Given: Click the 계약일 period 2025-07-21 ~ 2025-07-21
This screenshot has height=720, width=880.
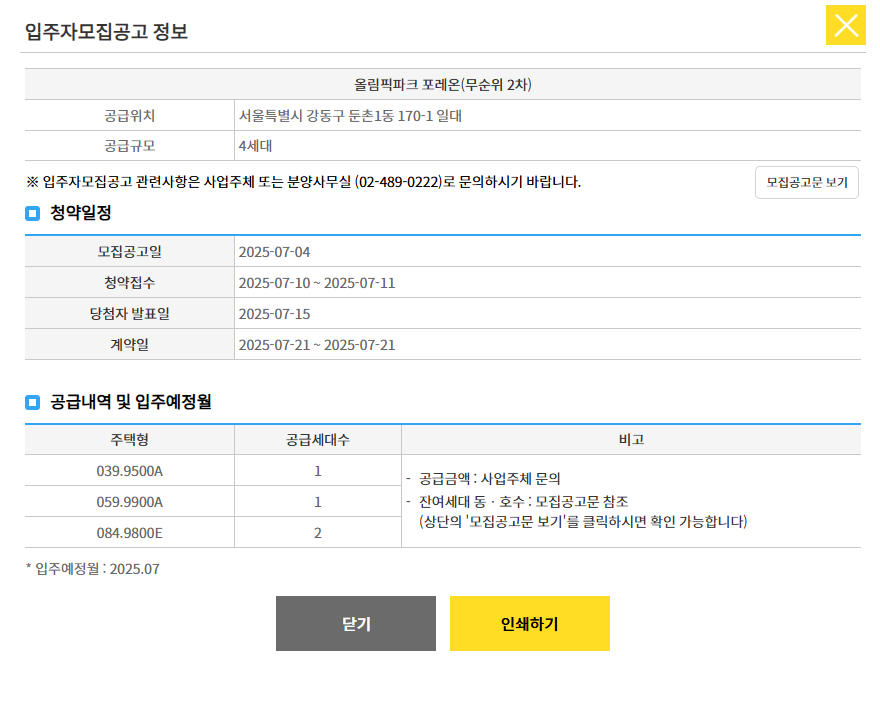Looking at the screenshot, I should pos(317,345).
